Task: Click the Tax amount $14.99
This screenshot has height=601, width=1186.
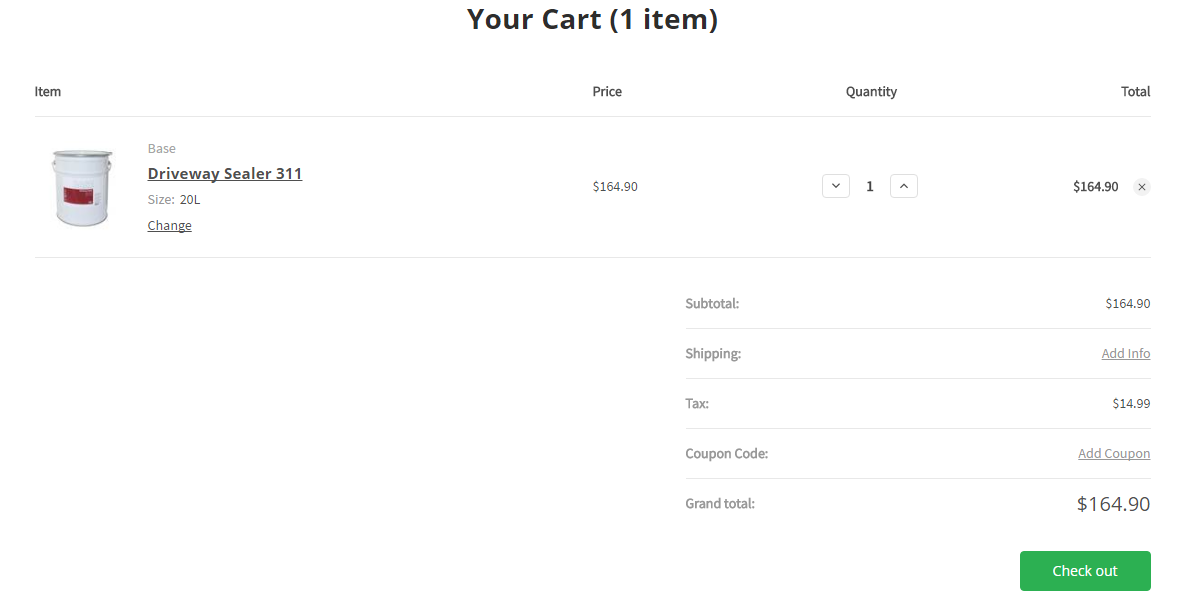Action: (1131, 404)
